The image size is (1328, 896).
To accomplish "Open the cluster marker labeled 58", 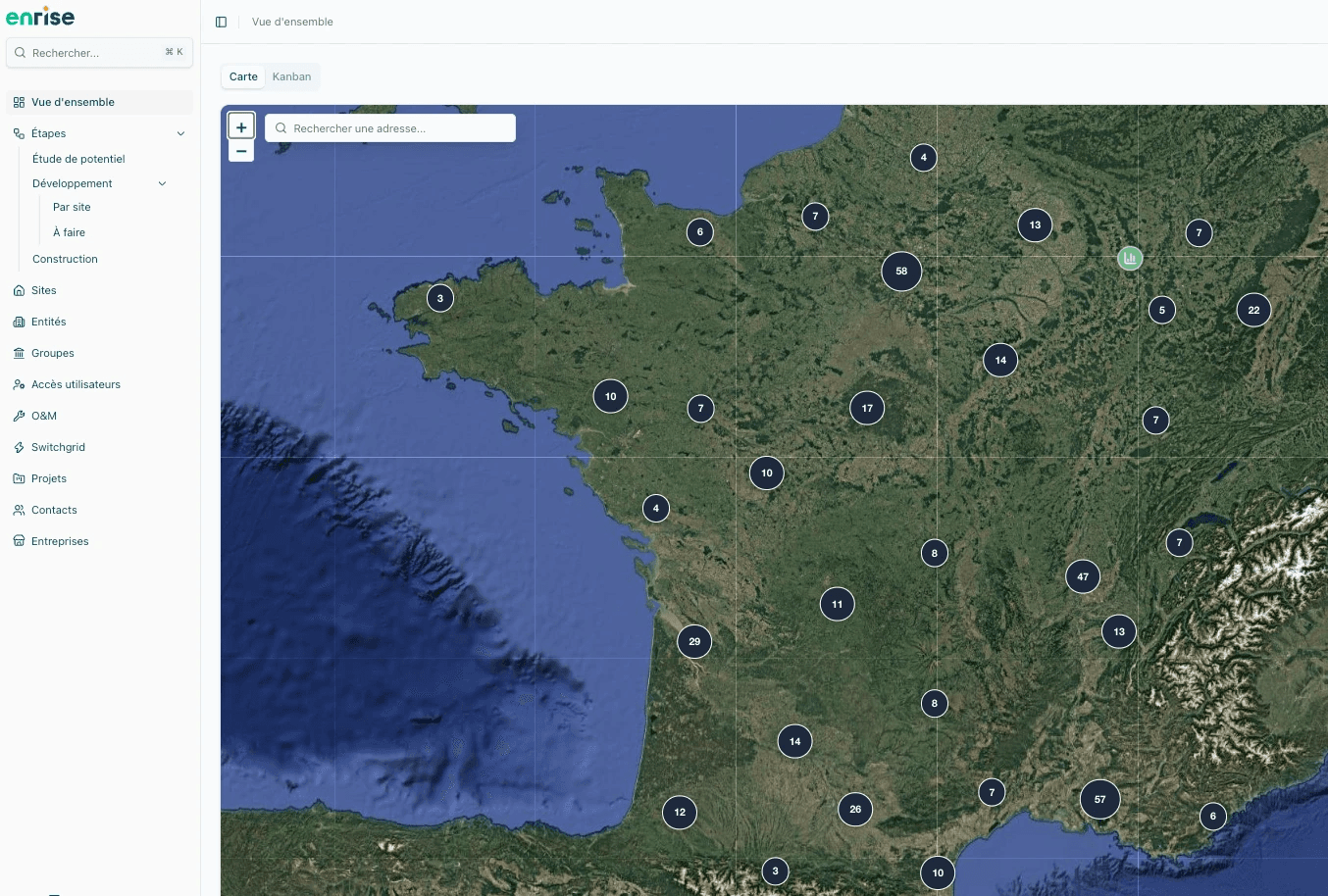I will pyautogui.click(x=901, y=272).
